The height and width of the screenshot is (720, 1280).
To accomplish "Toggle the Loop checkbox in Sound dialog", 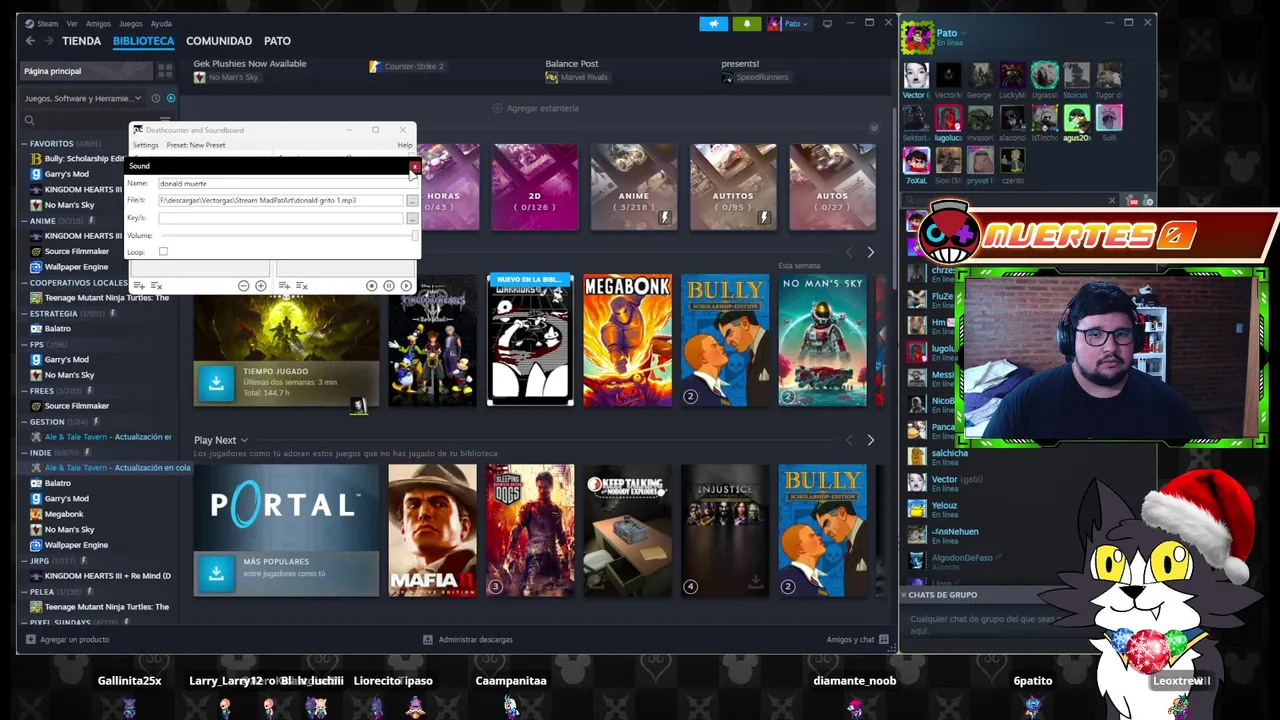I will [x=163, y=252].
